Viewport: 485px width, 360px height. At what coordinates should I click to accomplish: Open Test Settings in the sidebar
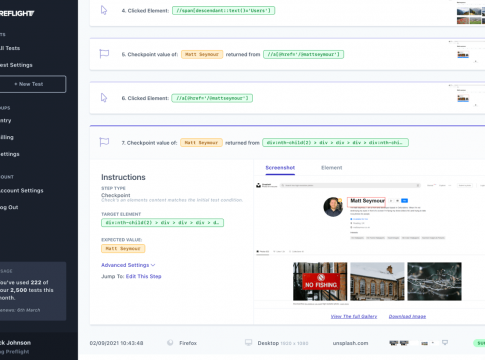point(16,65)
